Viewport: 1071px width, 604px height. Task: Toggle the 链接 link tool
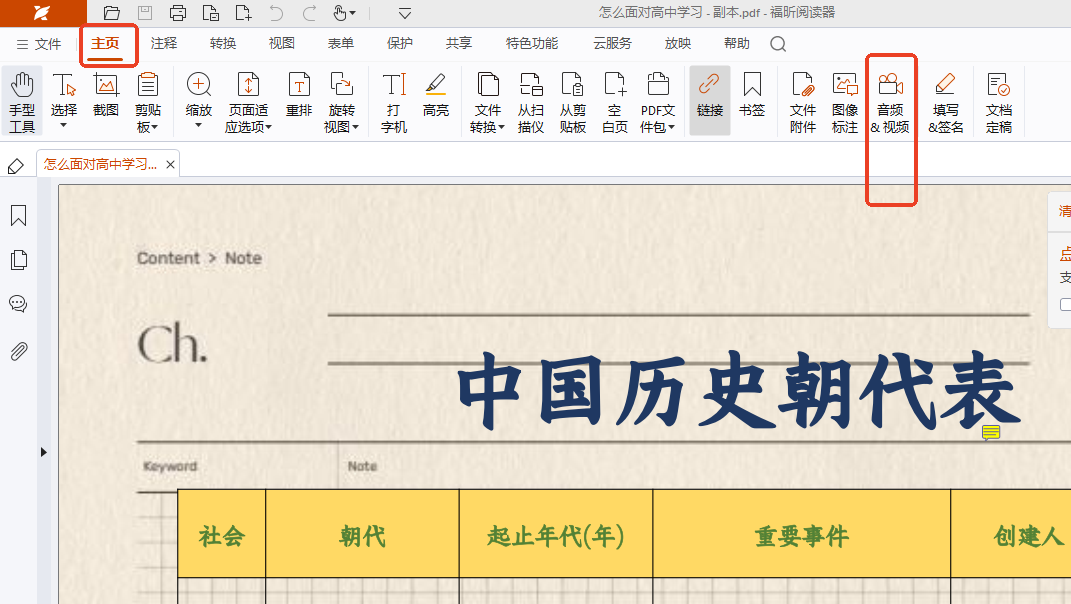coord(710,96)
